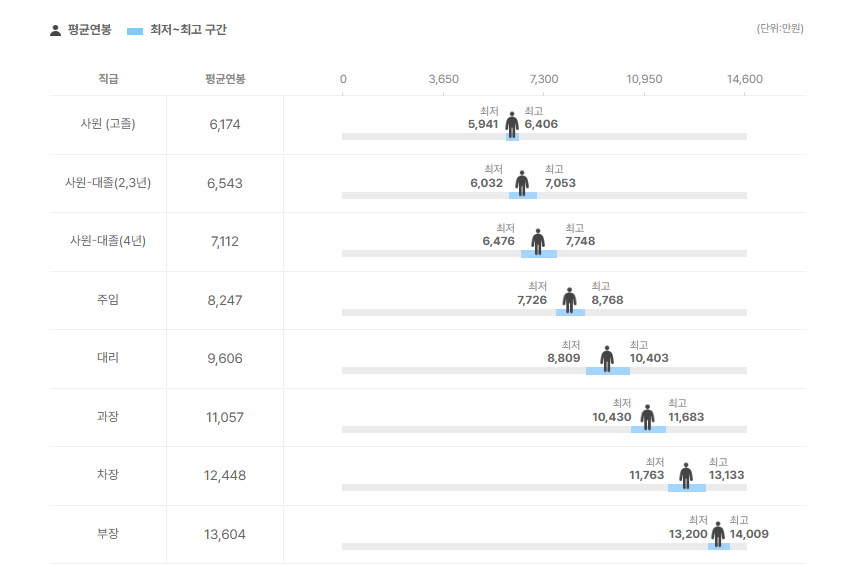Click the 5,941 minimum salary value
This screenshot has width=854, height=577.
click(x=483, y=124)
